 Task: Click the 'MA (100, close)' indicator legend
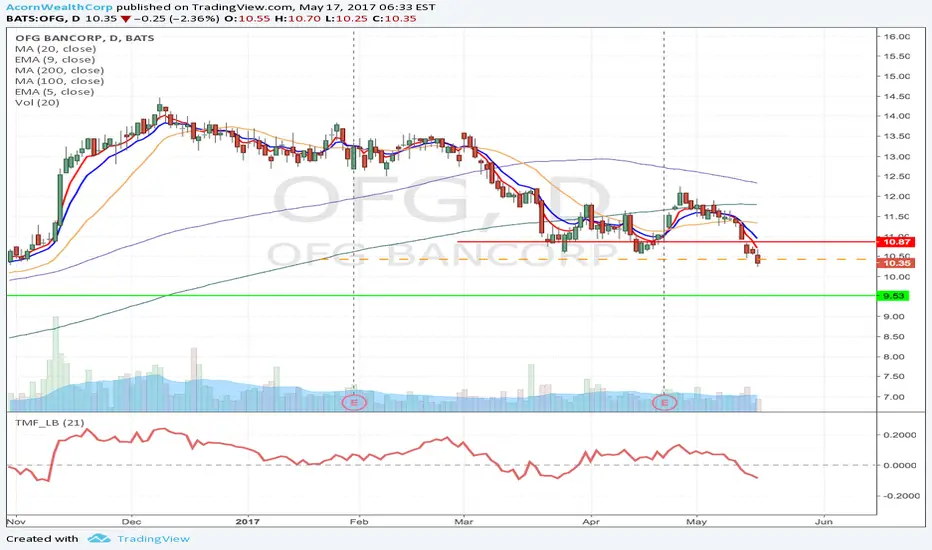[x=59, y=81]
